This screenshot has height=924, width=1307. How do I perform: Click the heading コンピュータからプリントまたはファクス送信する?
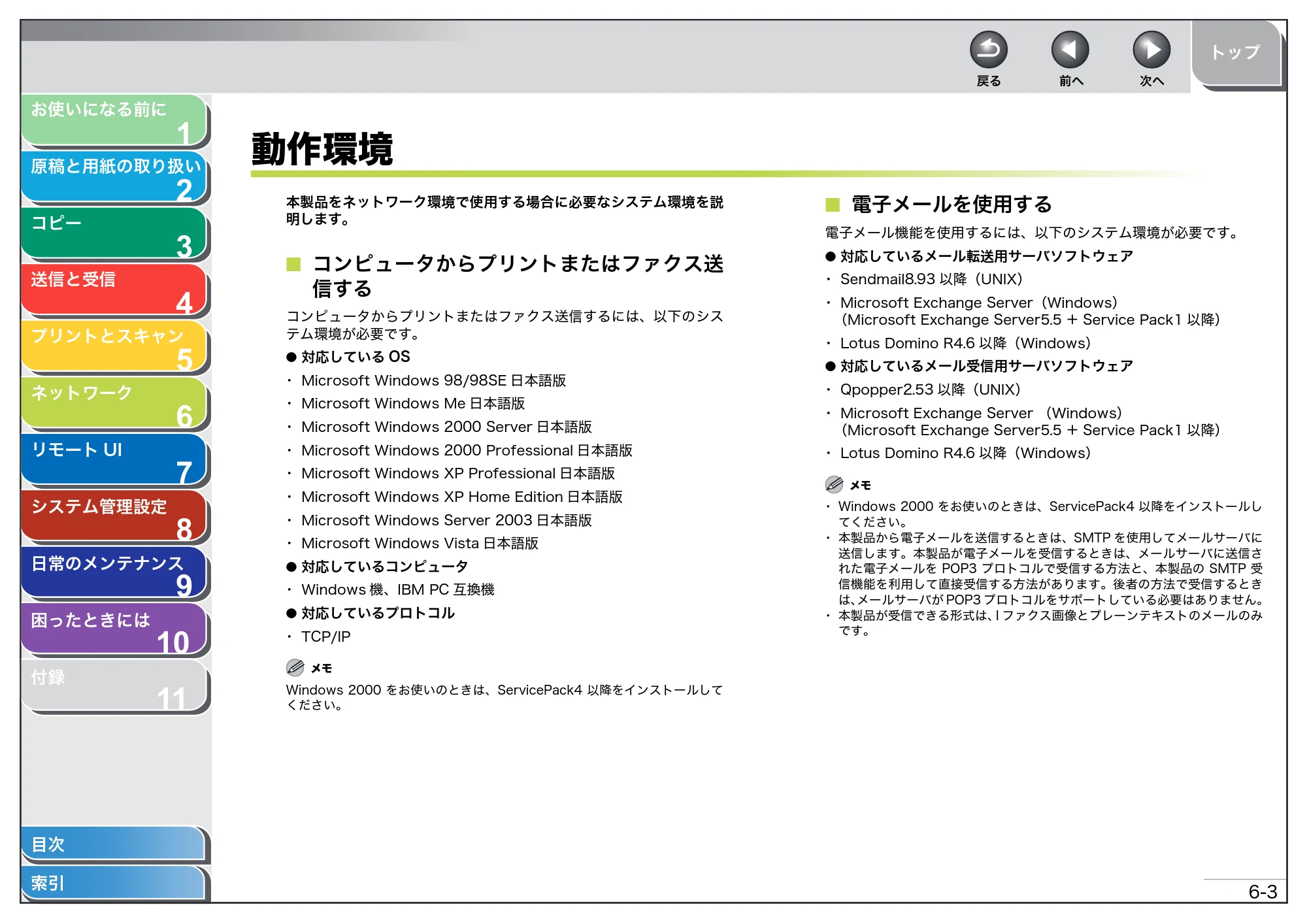pyautogui.click(x=518, y=276)
